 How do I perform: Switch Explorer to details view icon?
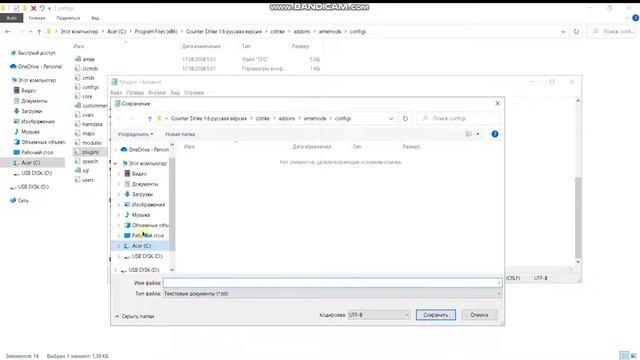[623, 355]
